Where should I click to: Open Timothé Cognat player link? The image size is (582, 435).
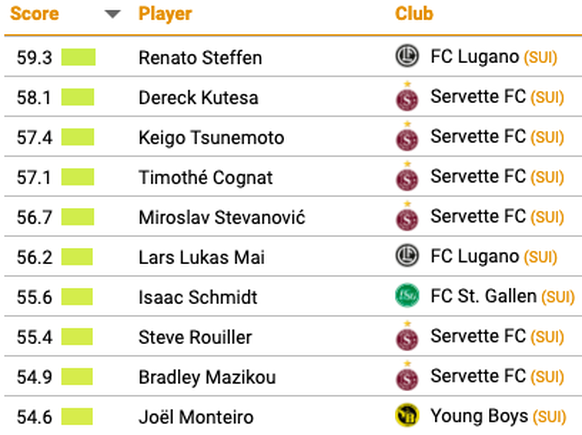coord(206,177)
